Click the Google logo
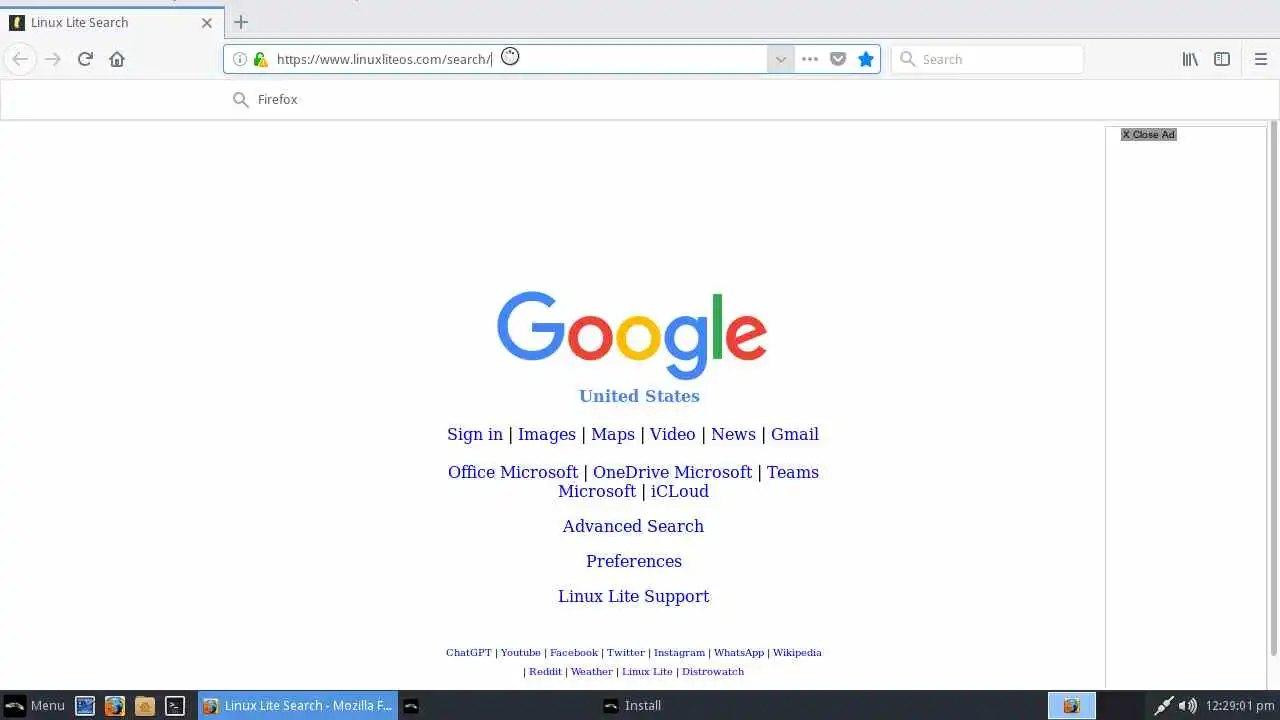This screenshot has height=720, width=1280. point(632,335)
